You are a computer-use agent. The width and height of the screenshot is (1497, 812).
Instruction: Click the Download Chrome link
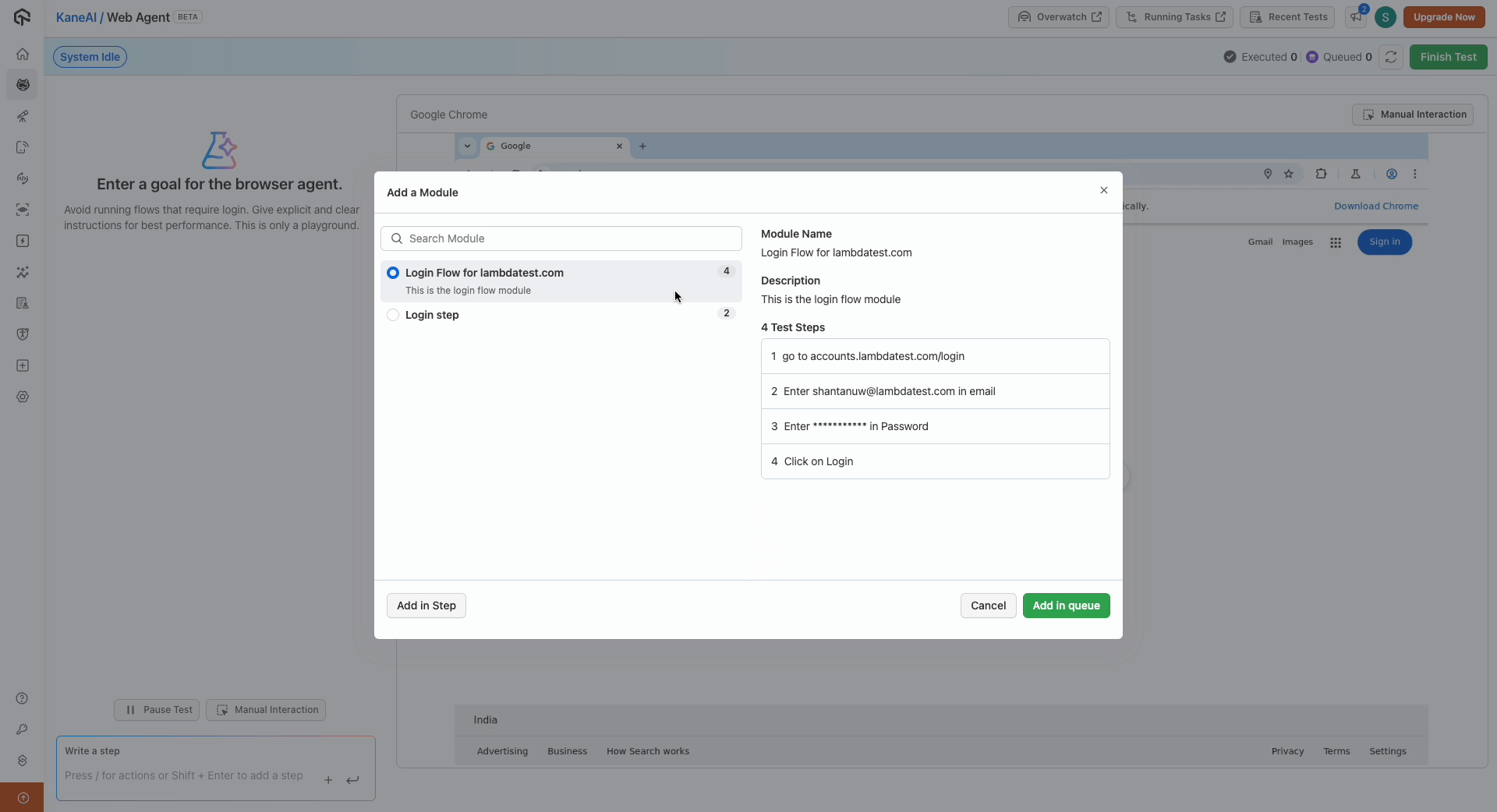[1376, 207]
